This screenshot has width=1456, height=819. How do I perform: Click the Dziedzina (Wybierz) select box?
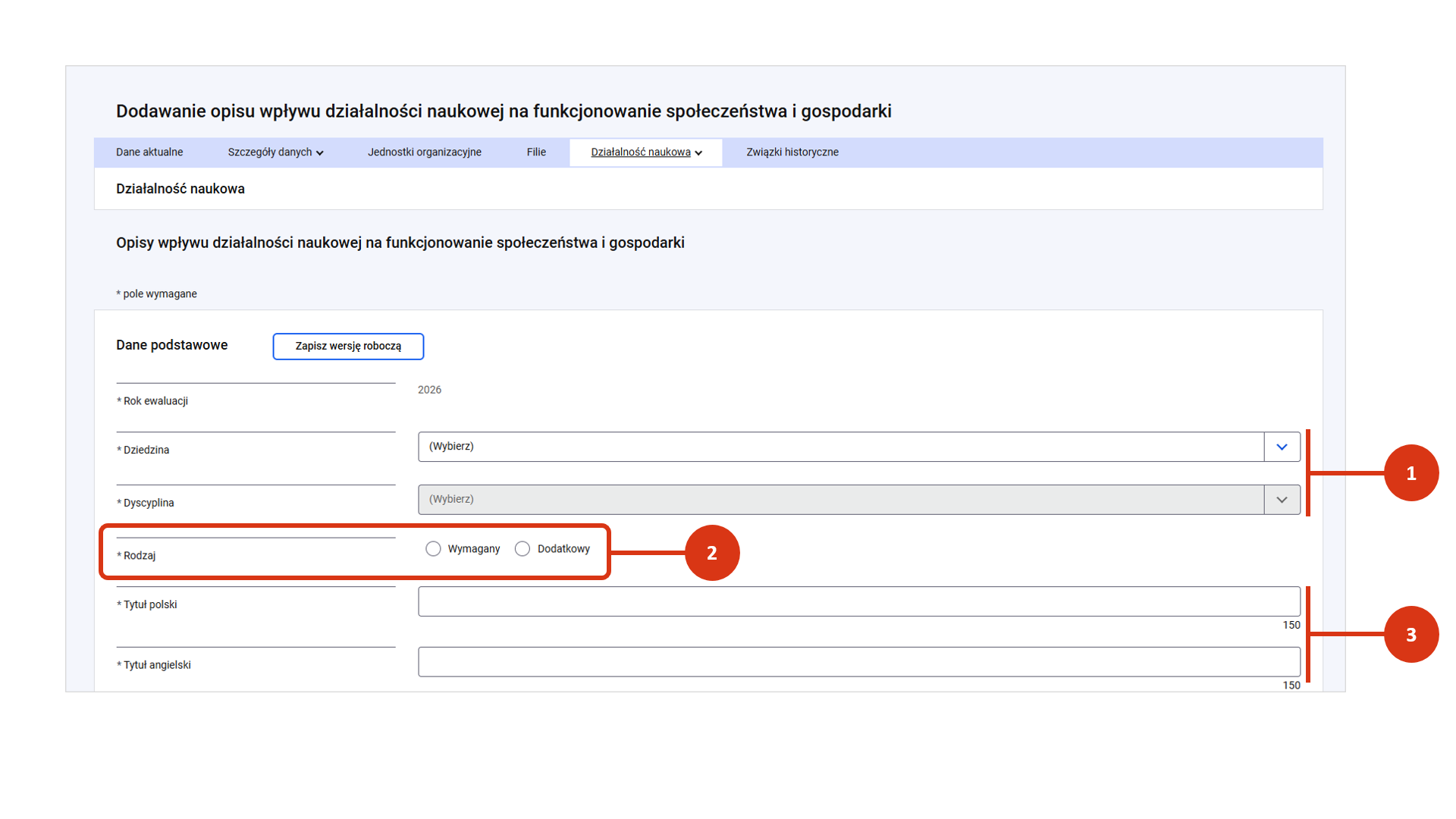click(840, 447)
